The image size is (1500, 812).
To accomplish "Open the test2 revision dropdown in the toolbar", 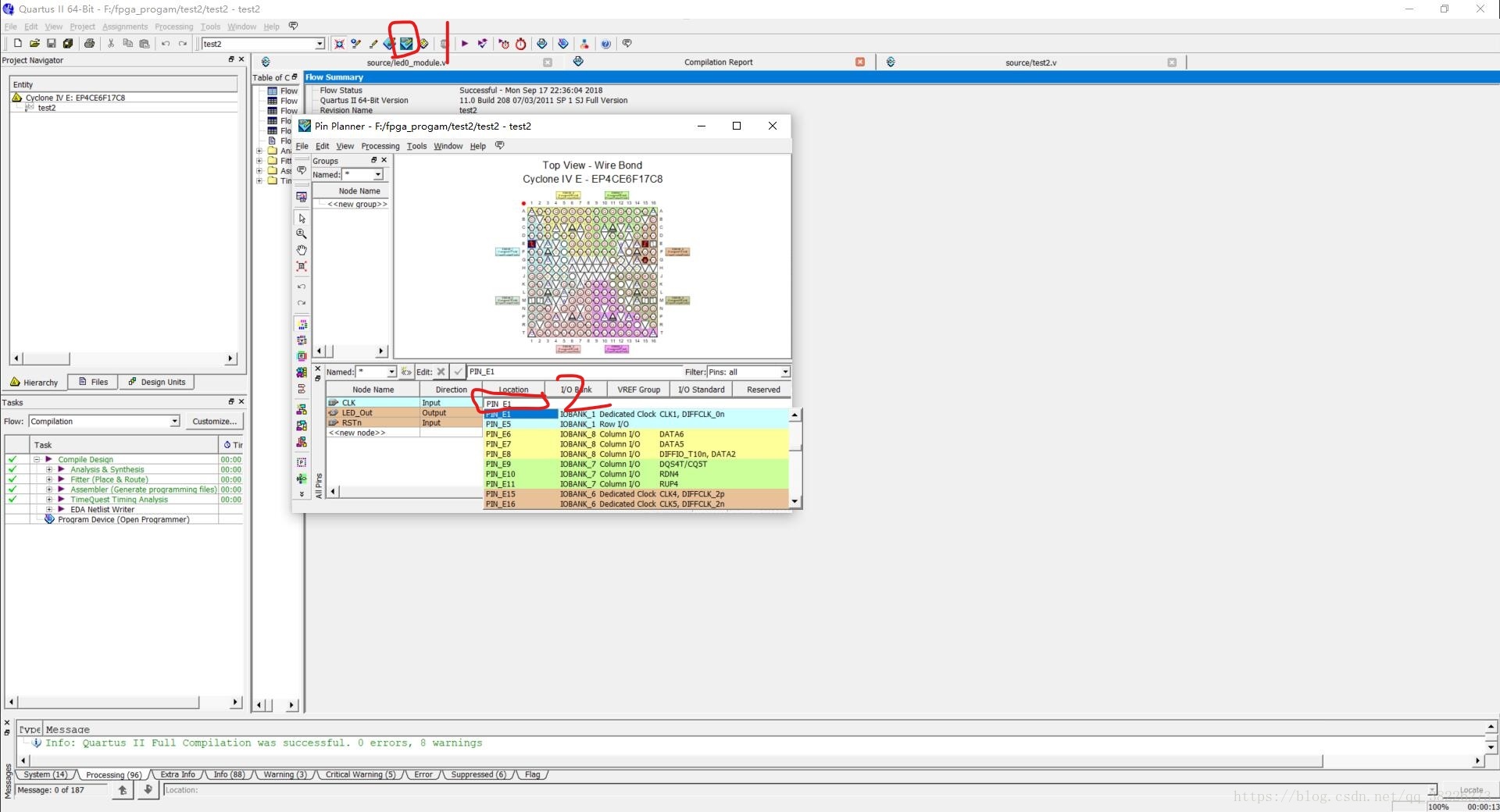I will pos(320,44).
